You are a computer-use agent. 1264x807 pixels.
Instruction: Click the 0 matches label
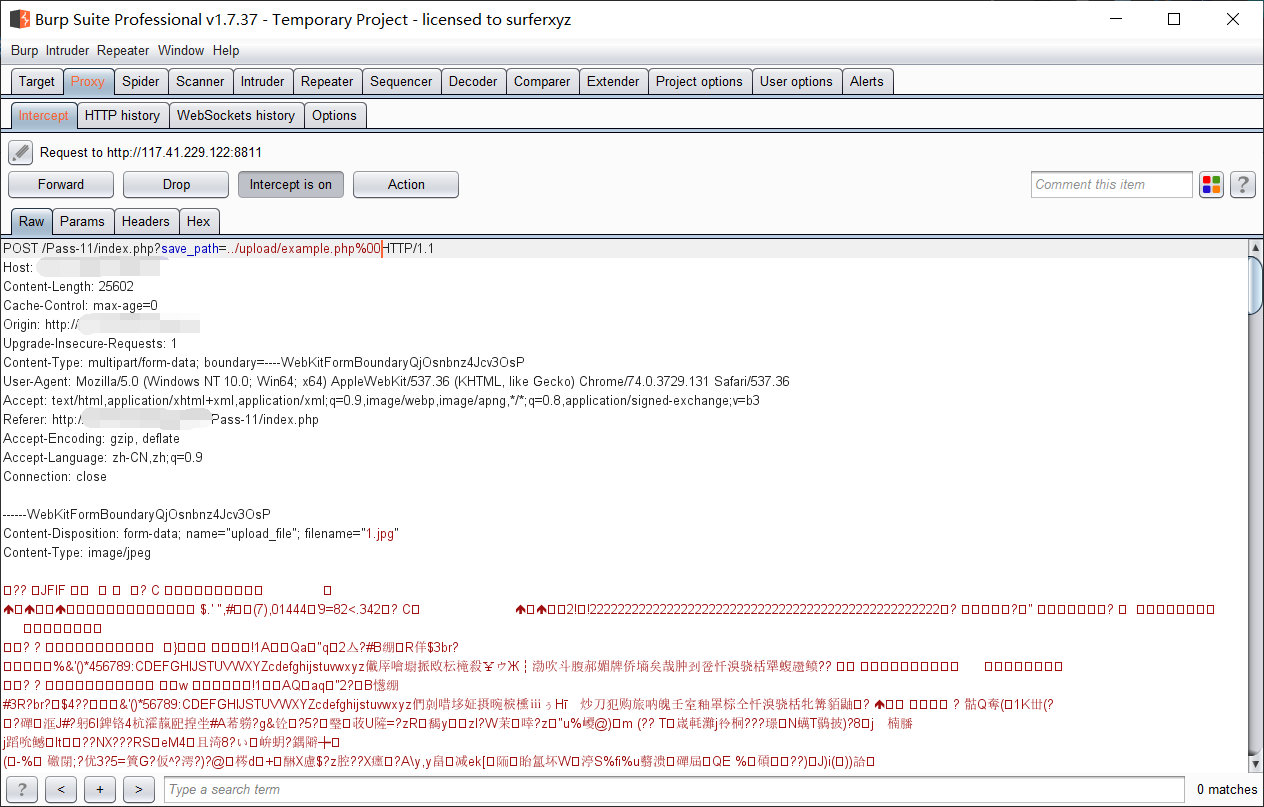1227,789
